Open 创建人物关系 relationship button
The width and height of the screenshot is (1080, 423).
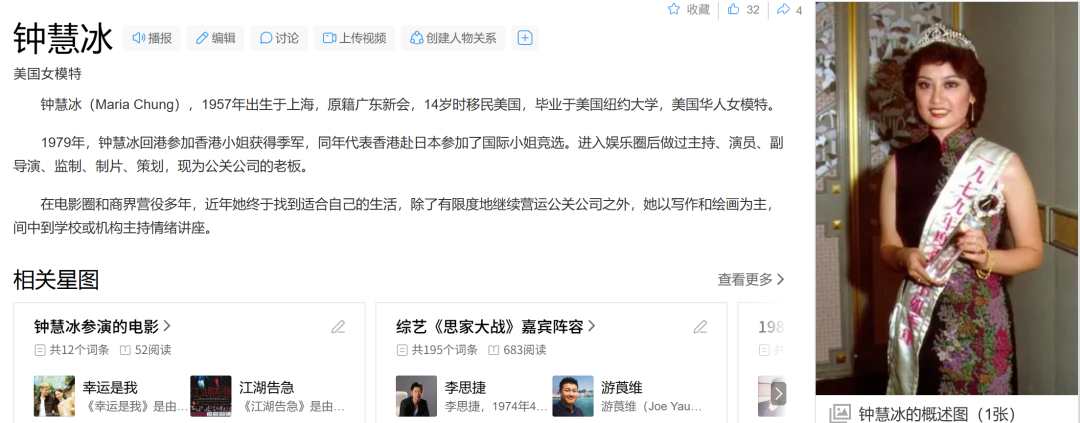(x=453, y=38)
